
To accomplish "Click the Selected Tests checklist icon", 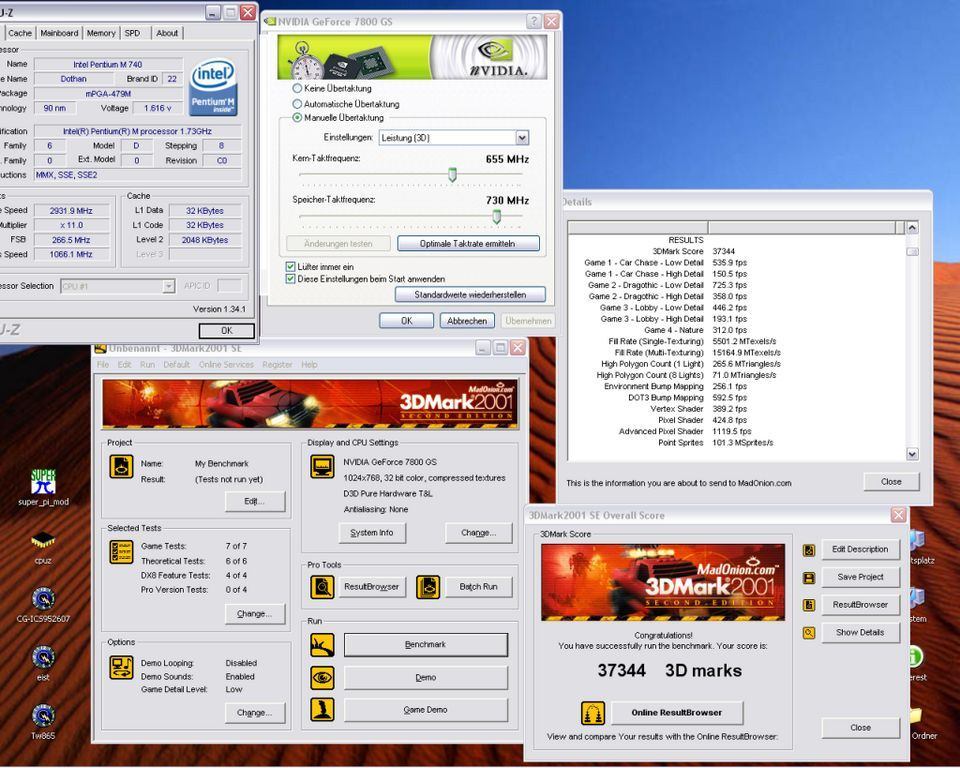I will (121, 551).
